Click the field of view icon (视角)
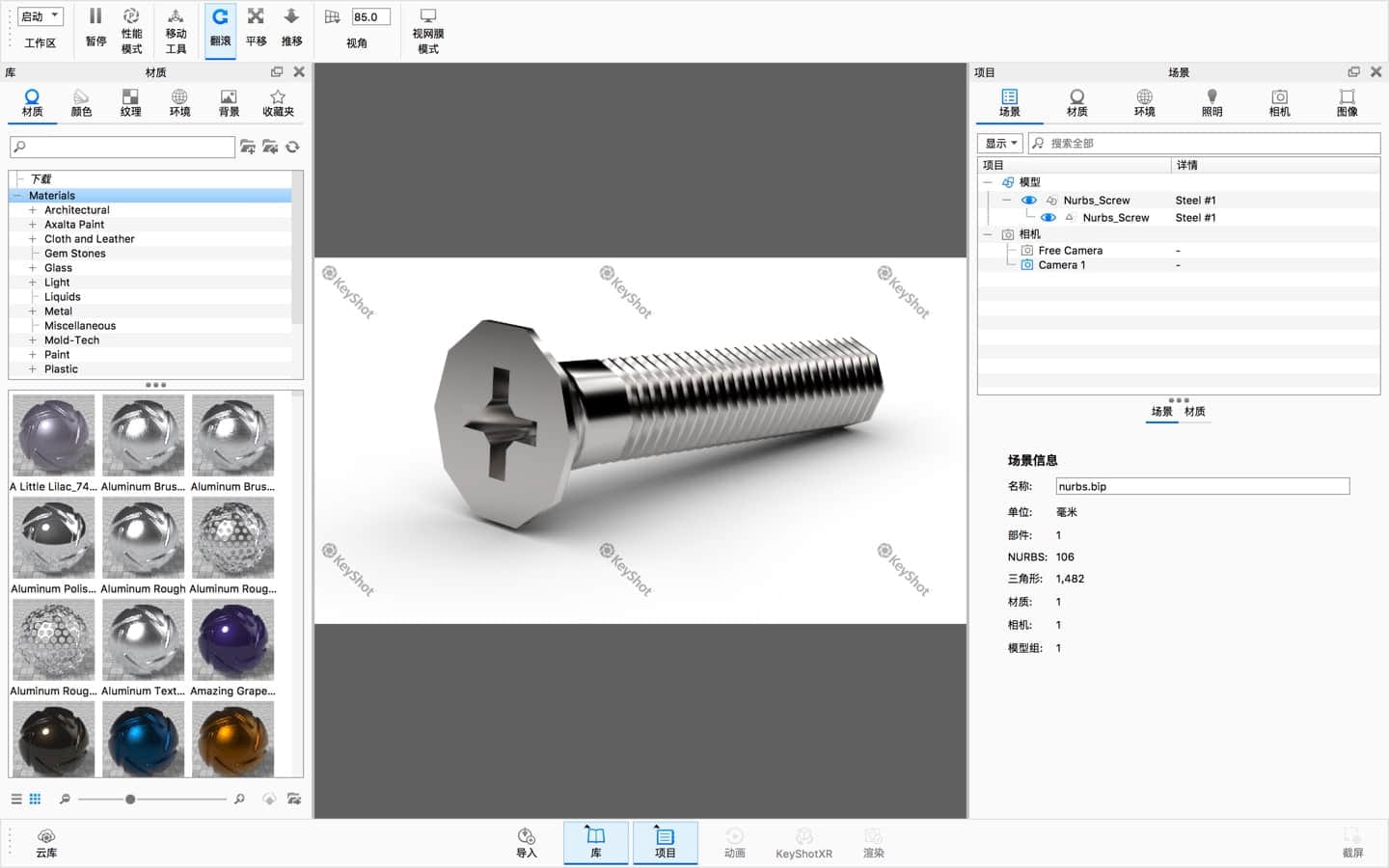The height and width of the screenshot is (868, 1389). click(333, 16)
